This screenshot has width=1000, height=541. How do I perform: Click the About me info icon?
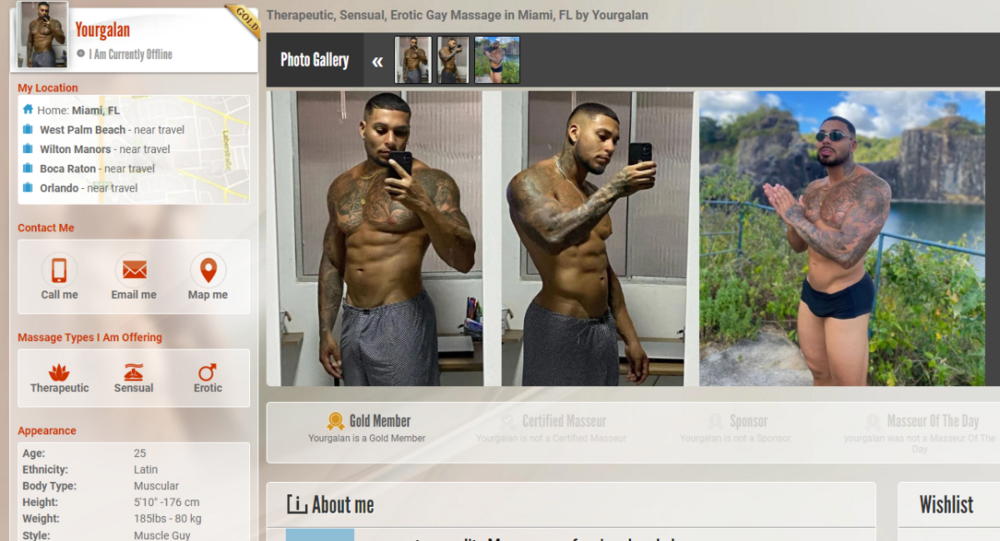click(x=297, y=504)
